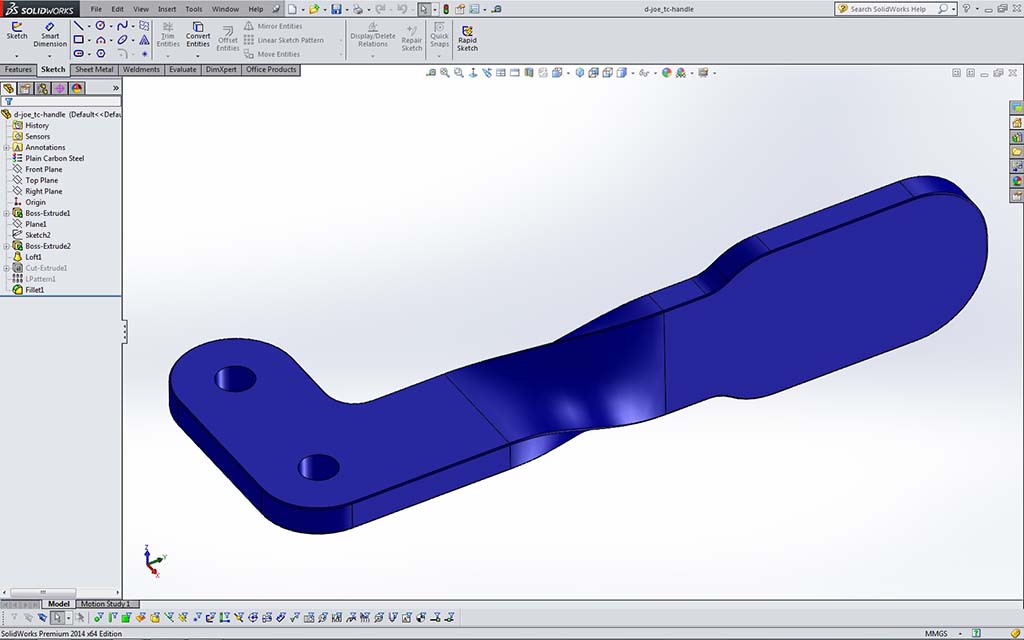Viewport: 1024px width, 640px height.
Task: Open the DisplayManager color wheel tab
Action: (77, 88)
